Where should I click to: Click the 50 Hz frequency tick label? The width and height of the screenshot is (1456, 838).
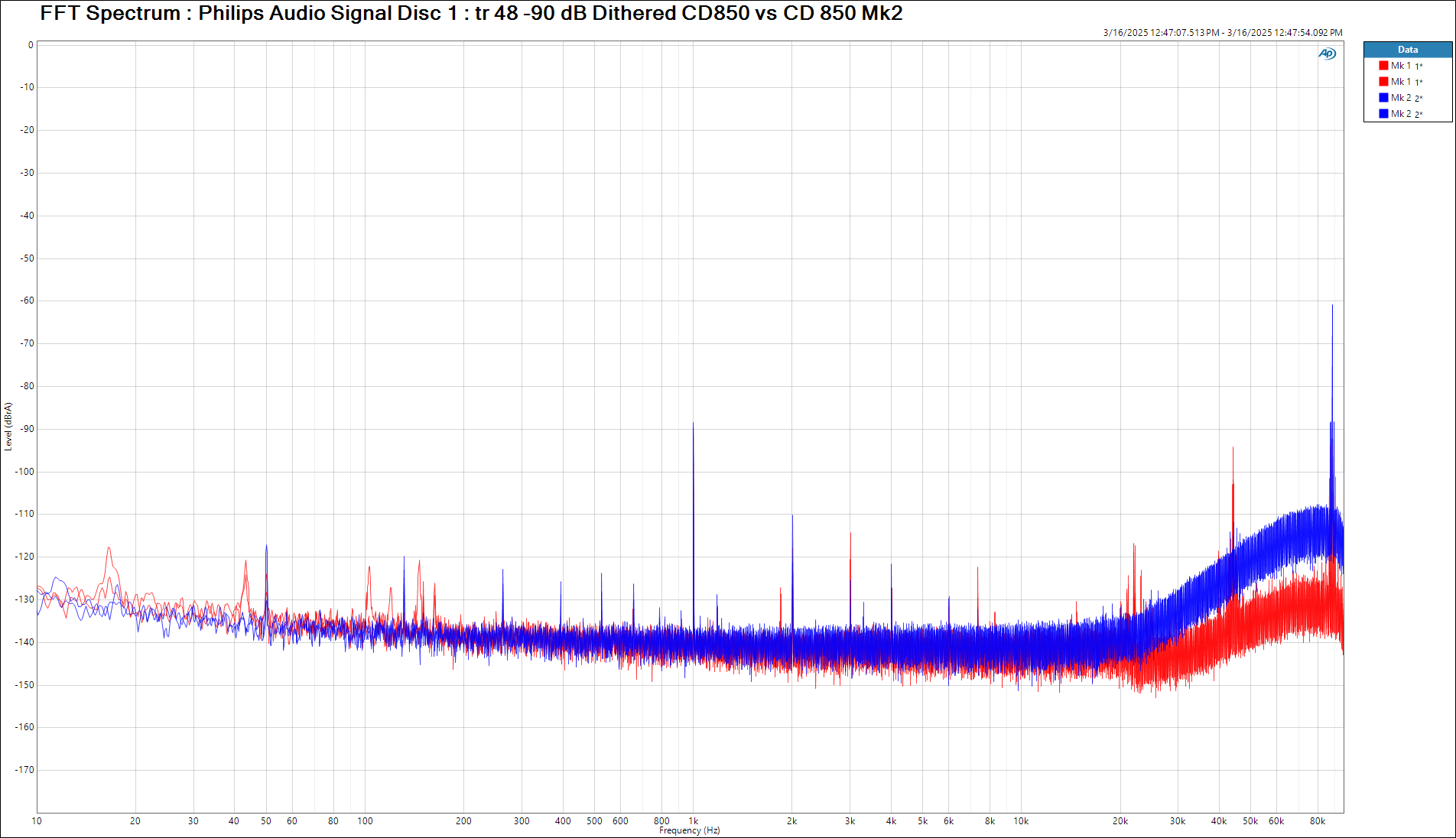266,821
